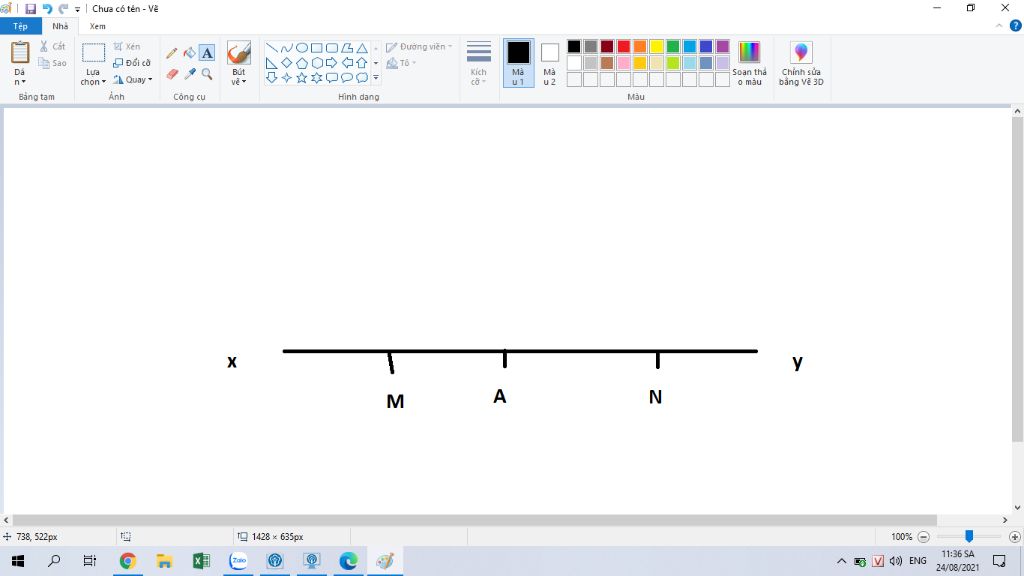Open the Lựa chọn selection dropdown
Image resolution: width=1024 pixels, height=576 pixels.
pos(93,77)
